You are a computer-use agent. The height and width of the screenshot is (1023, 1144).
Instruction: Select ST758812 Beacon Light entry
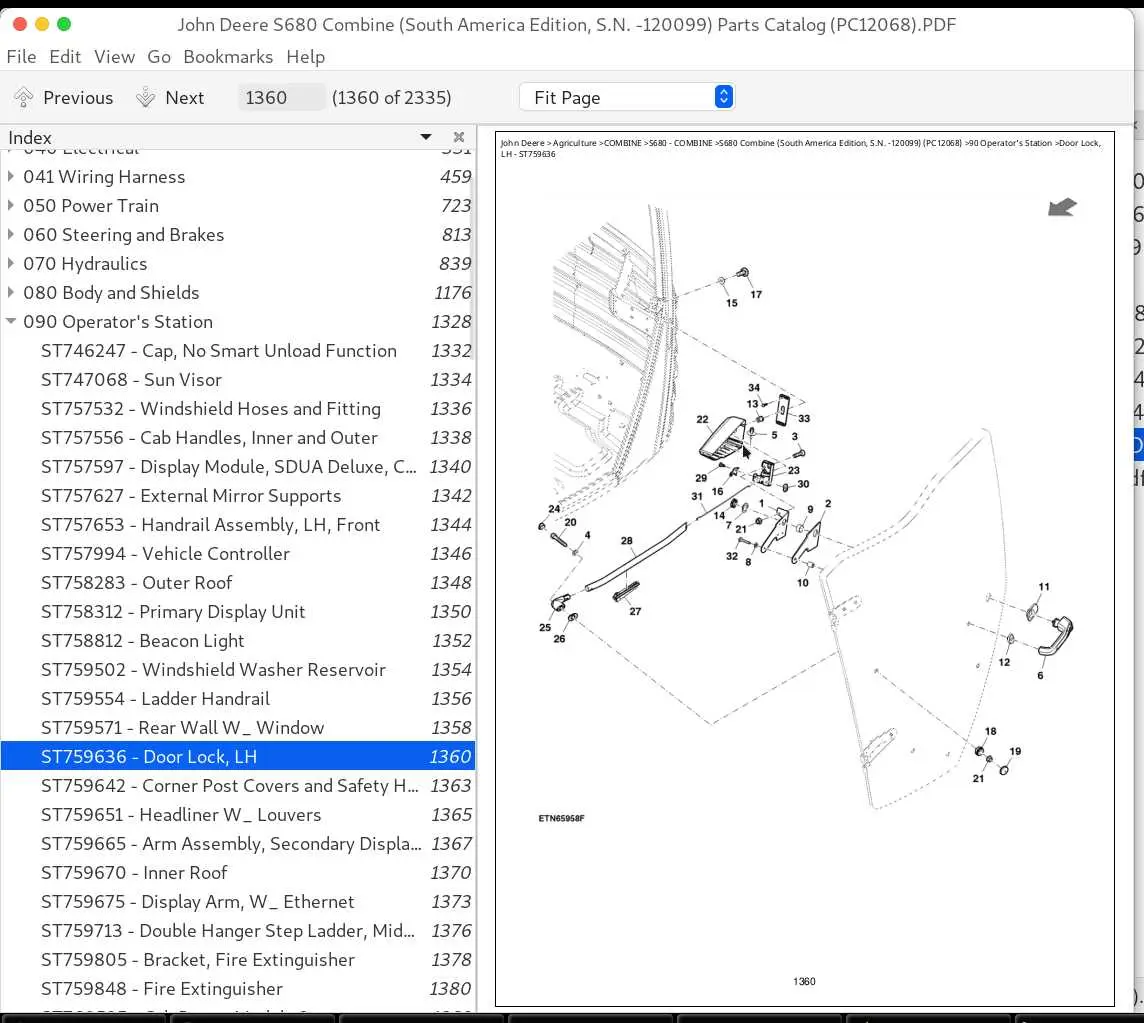tap(238, 641)
